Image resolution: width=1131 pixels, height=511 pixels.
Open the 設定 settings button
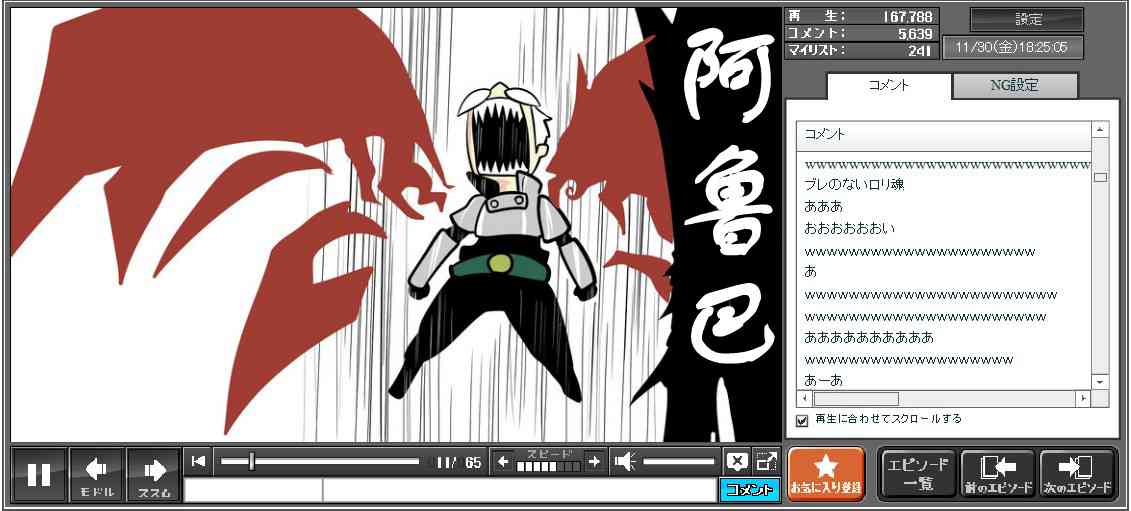tap(1027, 20)
